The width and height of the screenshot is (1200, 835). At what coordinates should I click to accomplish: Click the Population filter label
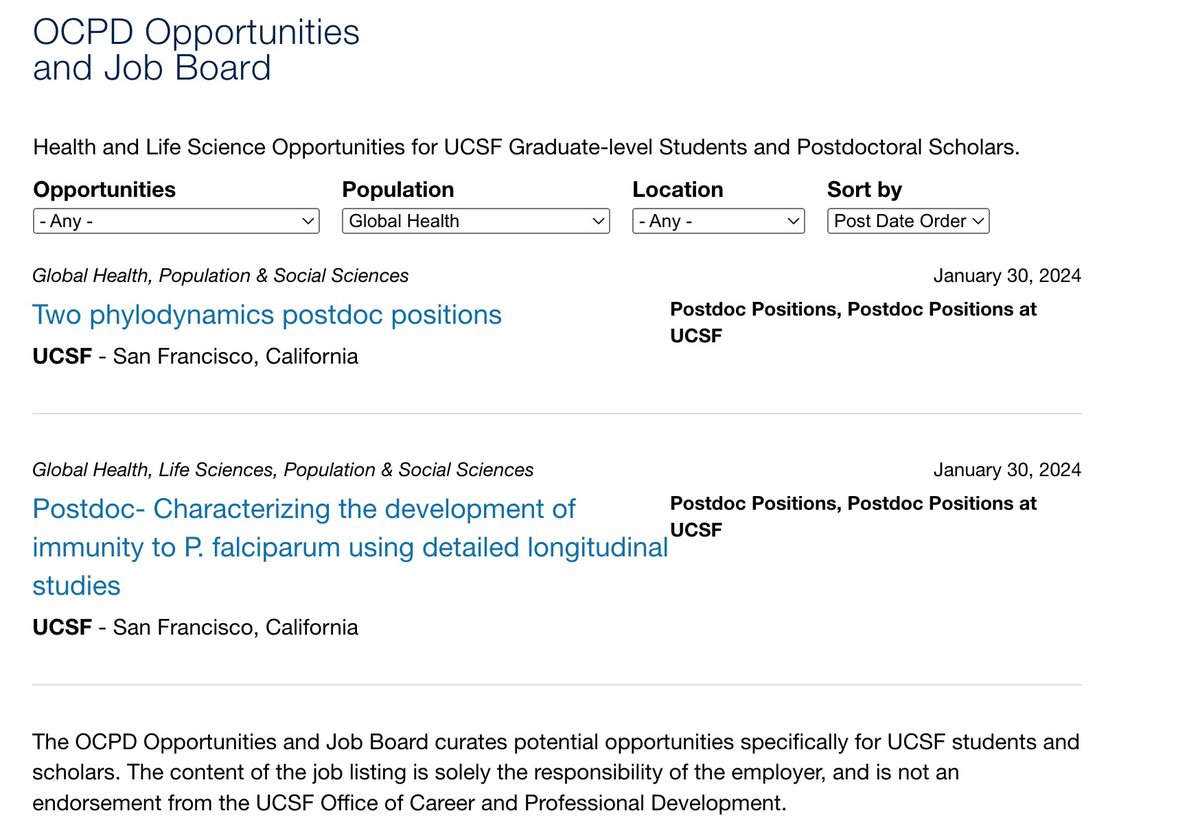398,190
